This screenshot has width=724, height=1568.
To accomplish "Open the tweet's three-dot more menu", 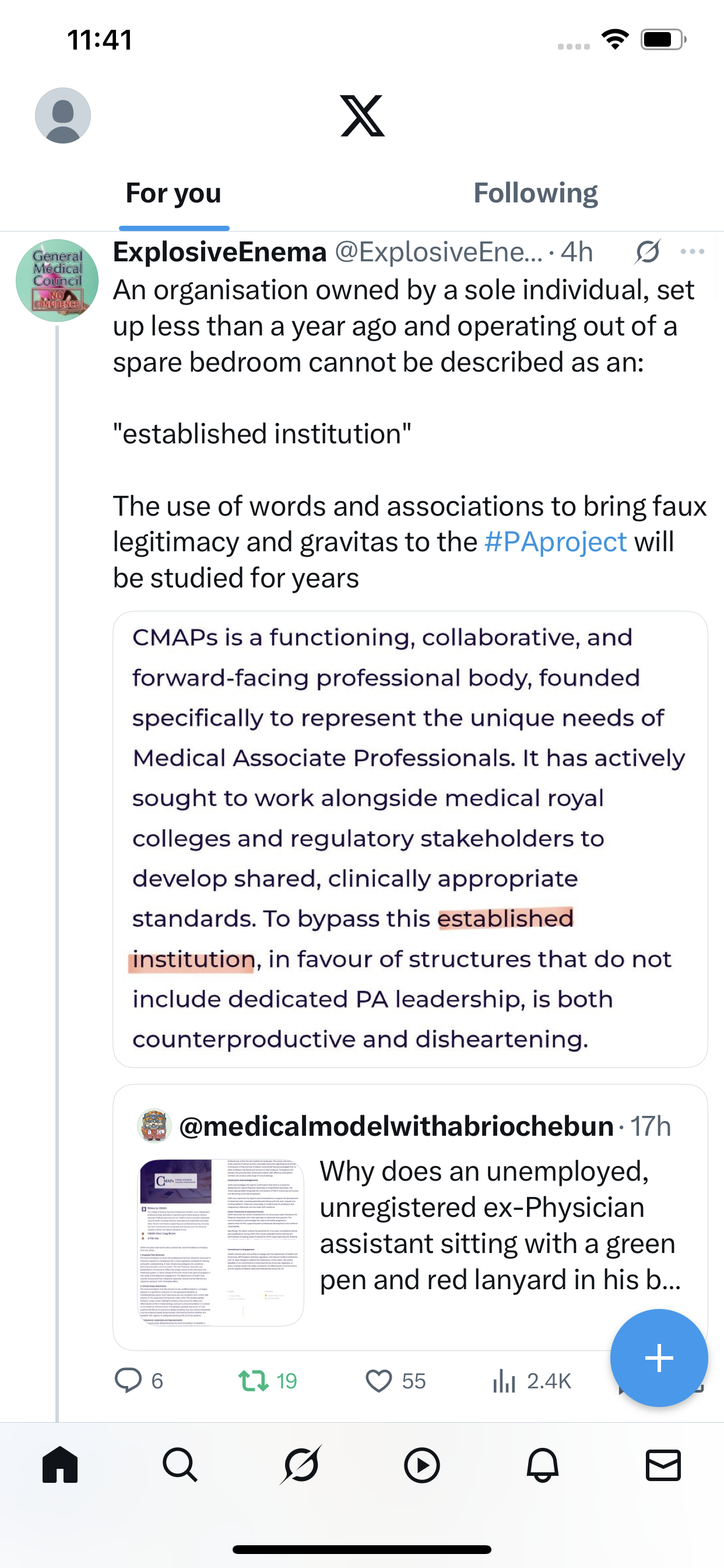I will (x=692, y=251).
